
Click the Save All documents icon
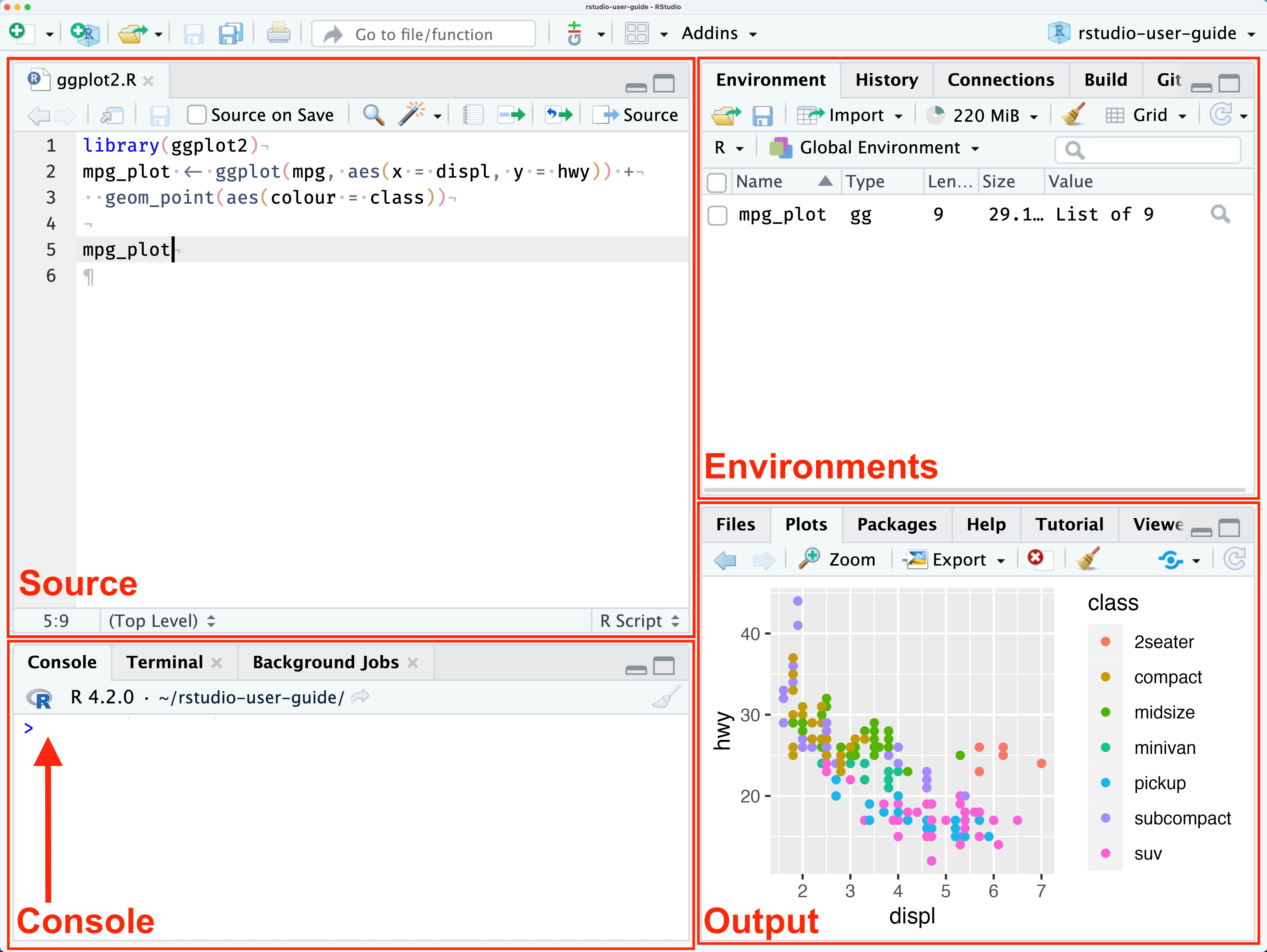coord(231,34)
